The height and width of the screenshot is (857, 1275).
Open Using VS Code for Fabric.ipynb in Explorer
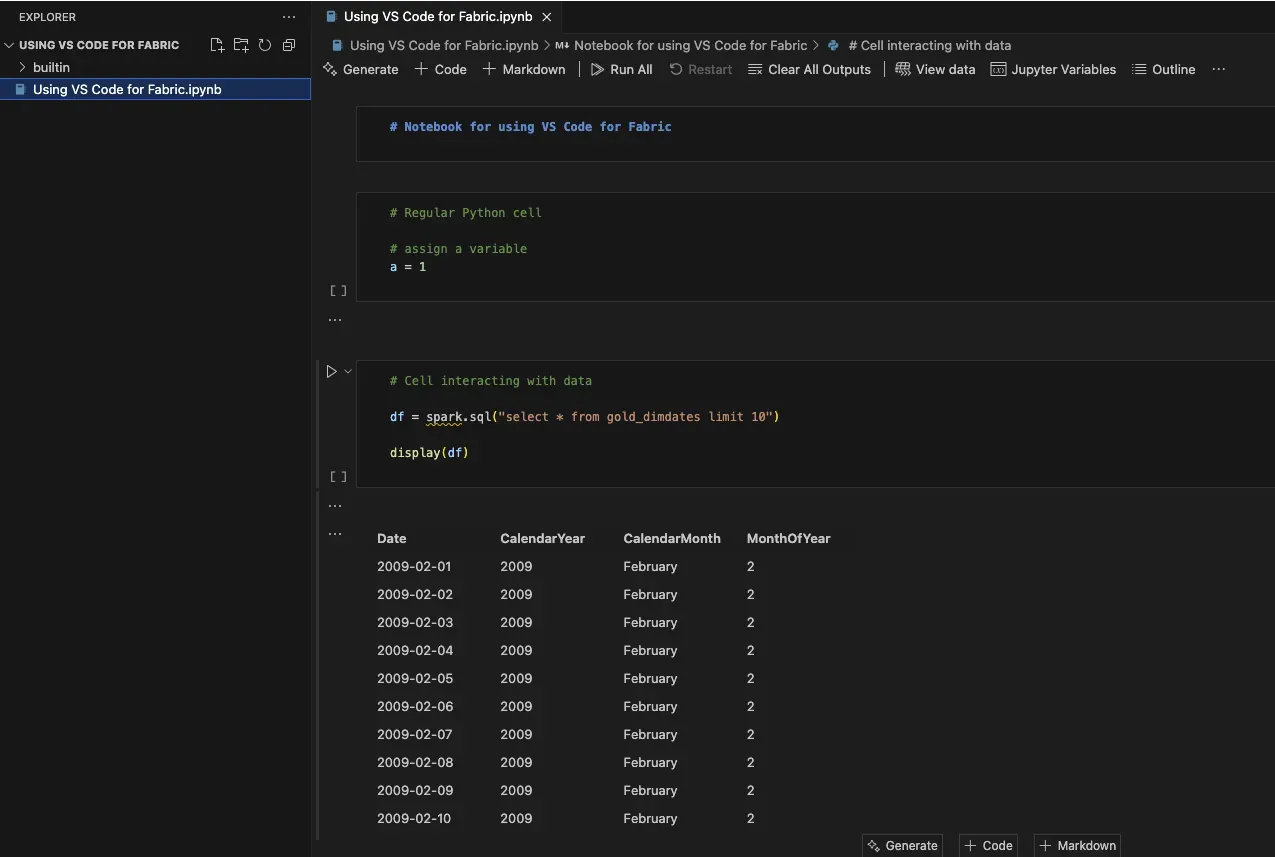127,89
